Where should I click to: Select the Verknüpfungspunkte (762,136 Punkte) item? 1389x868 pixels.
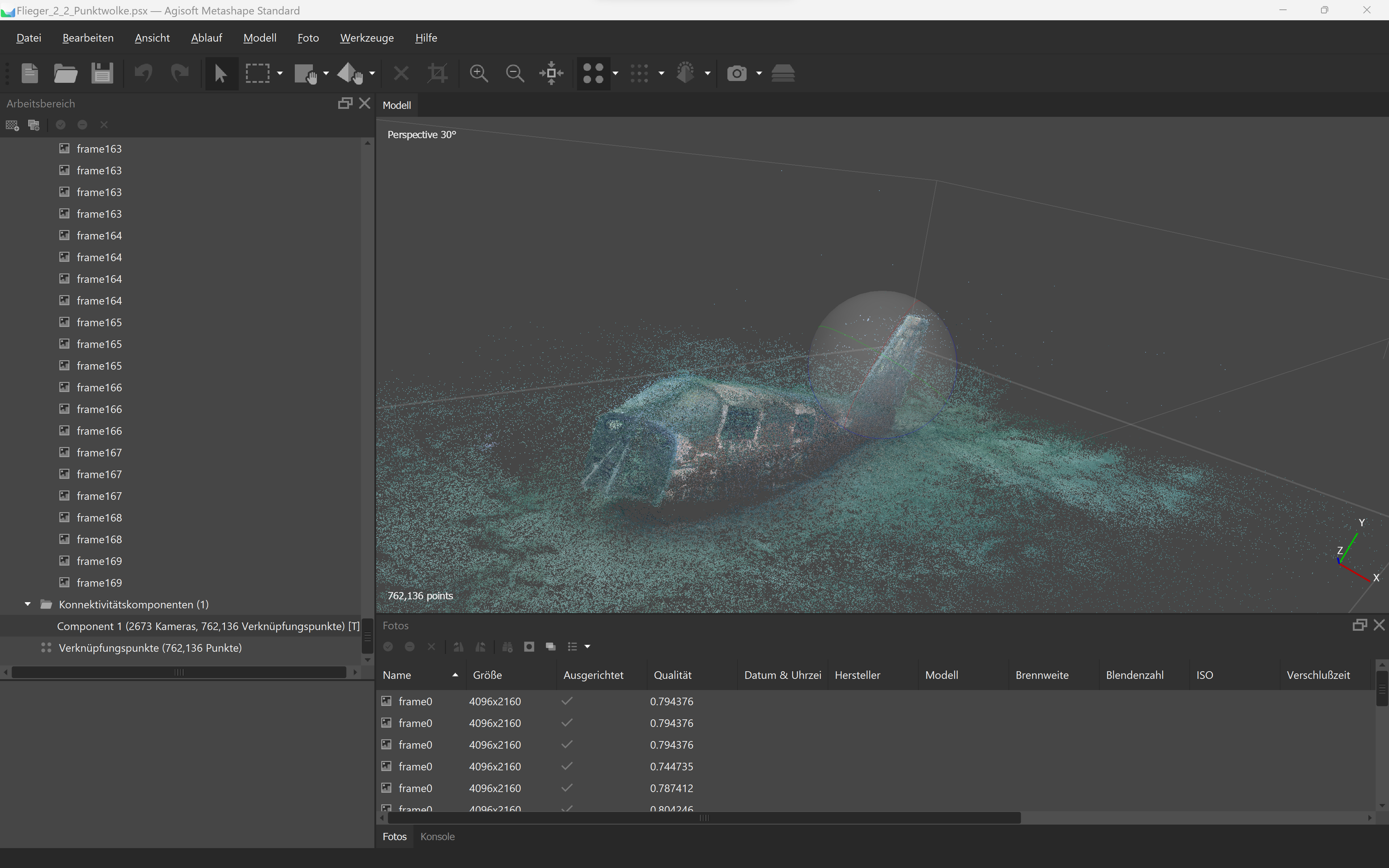coord(150,647)
